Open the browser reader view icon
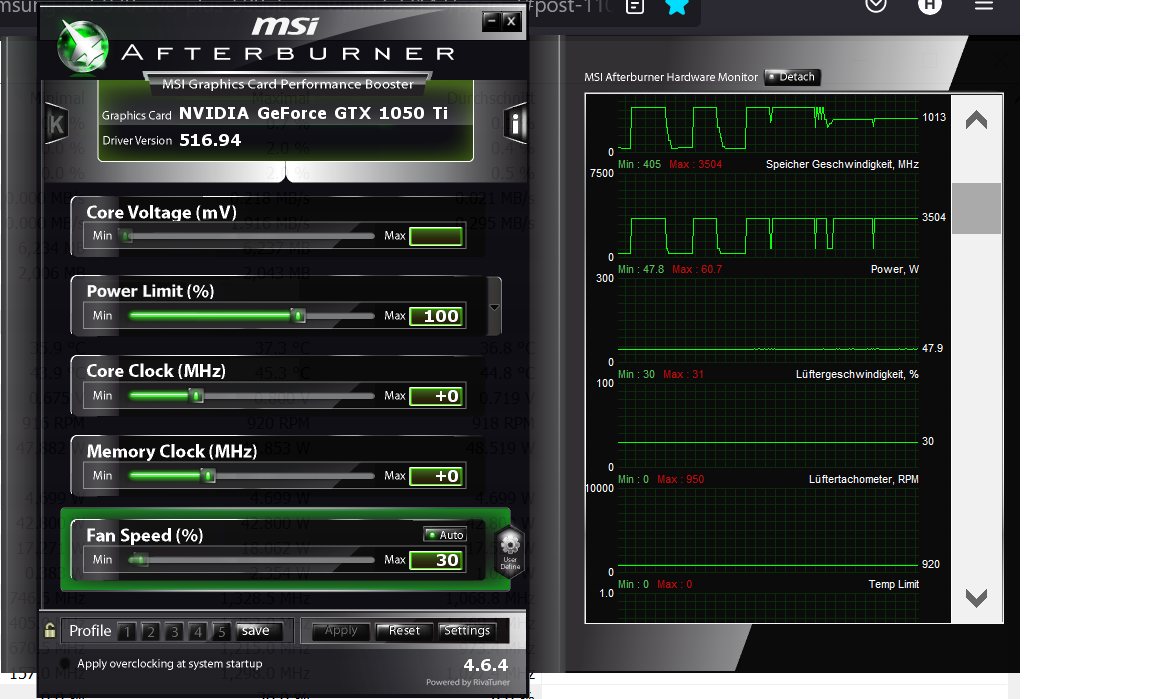1152x699 pixels. [635, 7]
